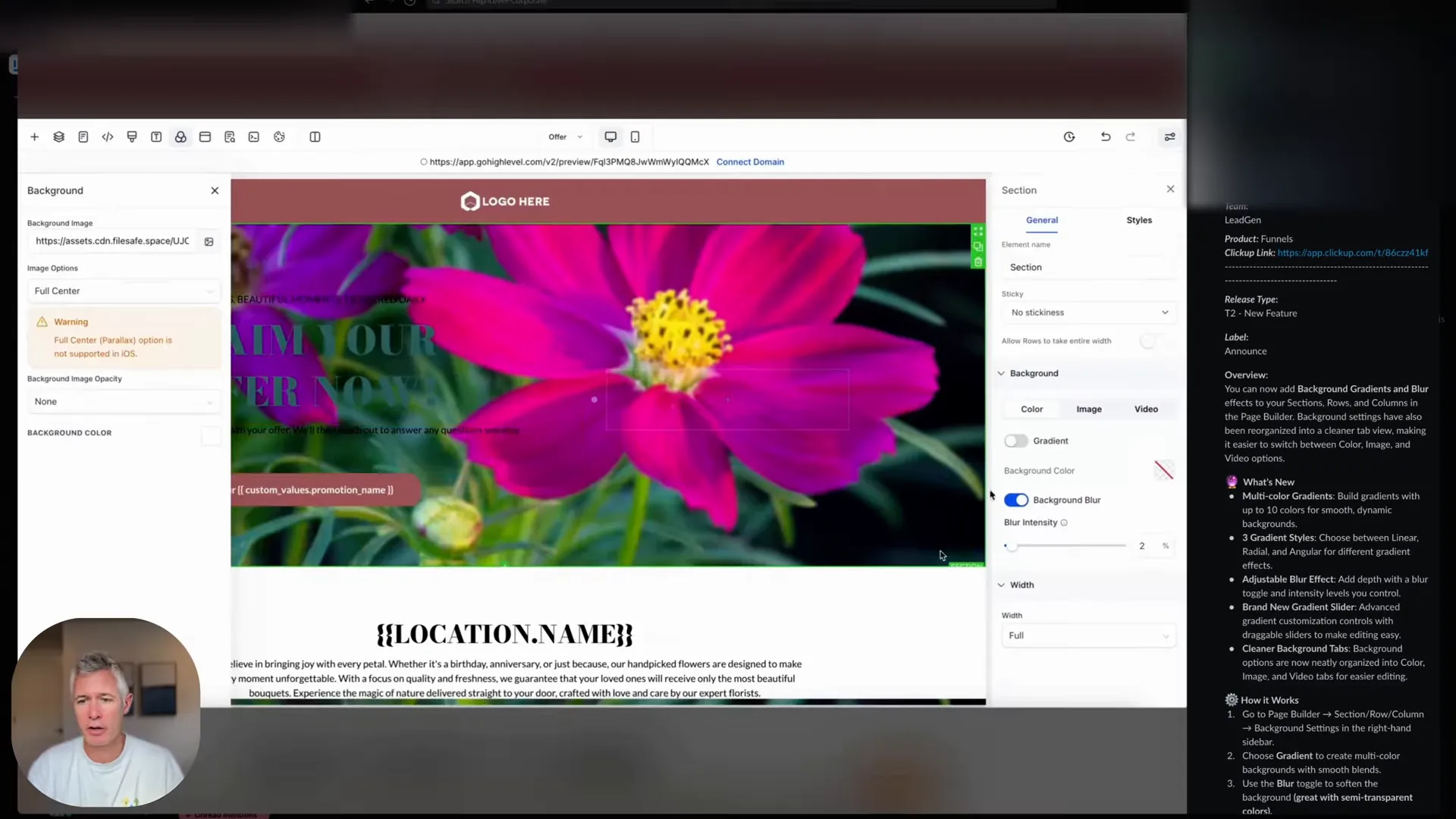Viewport: 1456px width, 819px height.
Task: Click the Blur Intensity slider track
Action: [x=1065, y=547]
